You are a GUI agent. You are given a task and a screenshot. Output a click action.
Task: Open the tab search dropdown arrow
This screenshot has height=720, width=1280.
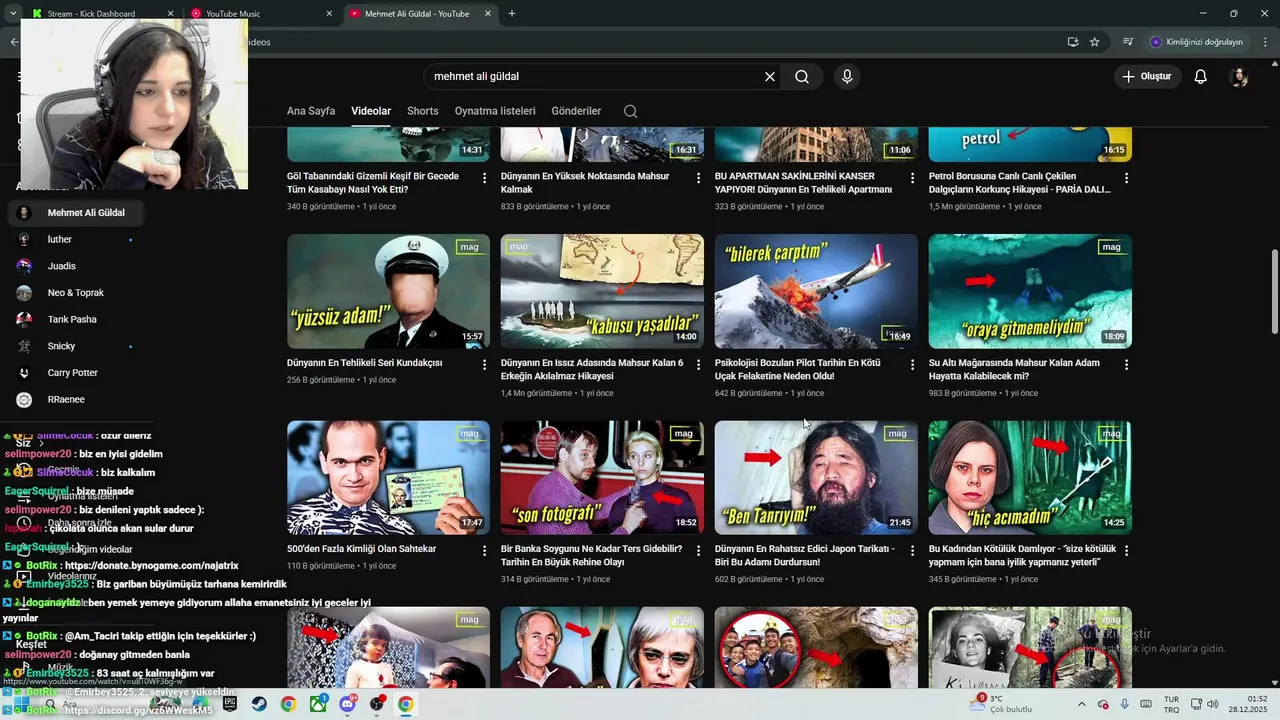pyautogui.click(x=13, y=14)
